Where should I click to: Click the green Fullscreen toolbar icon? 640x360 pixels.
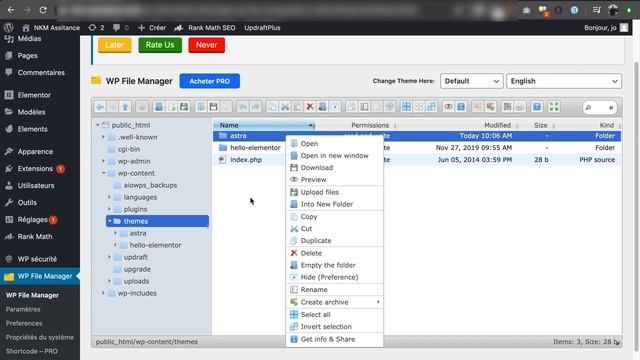554,107
